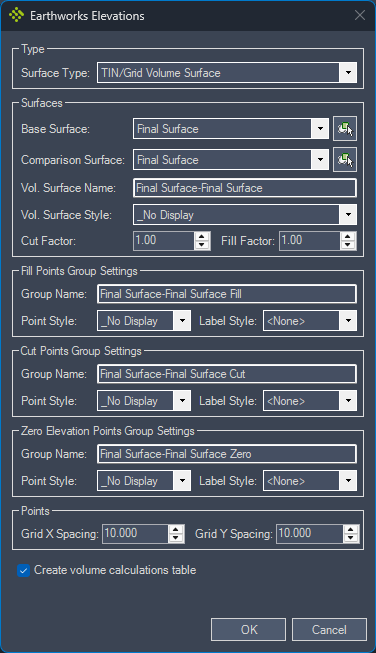Viewport: 376px width, 653px height.
Task: Click Cancel to dismiss dialog
Action: pos(329,629)
